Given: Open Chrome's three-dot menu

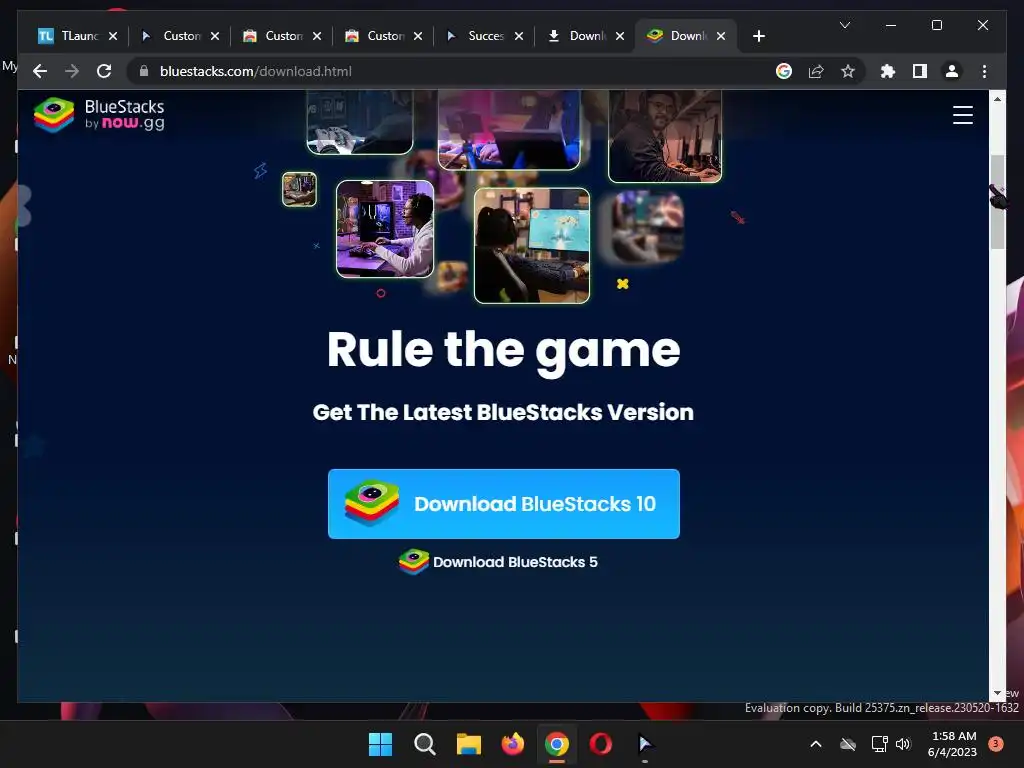Looking at the screenshot, I should point(984,71).
